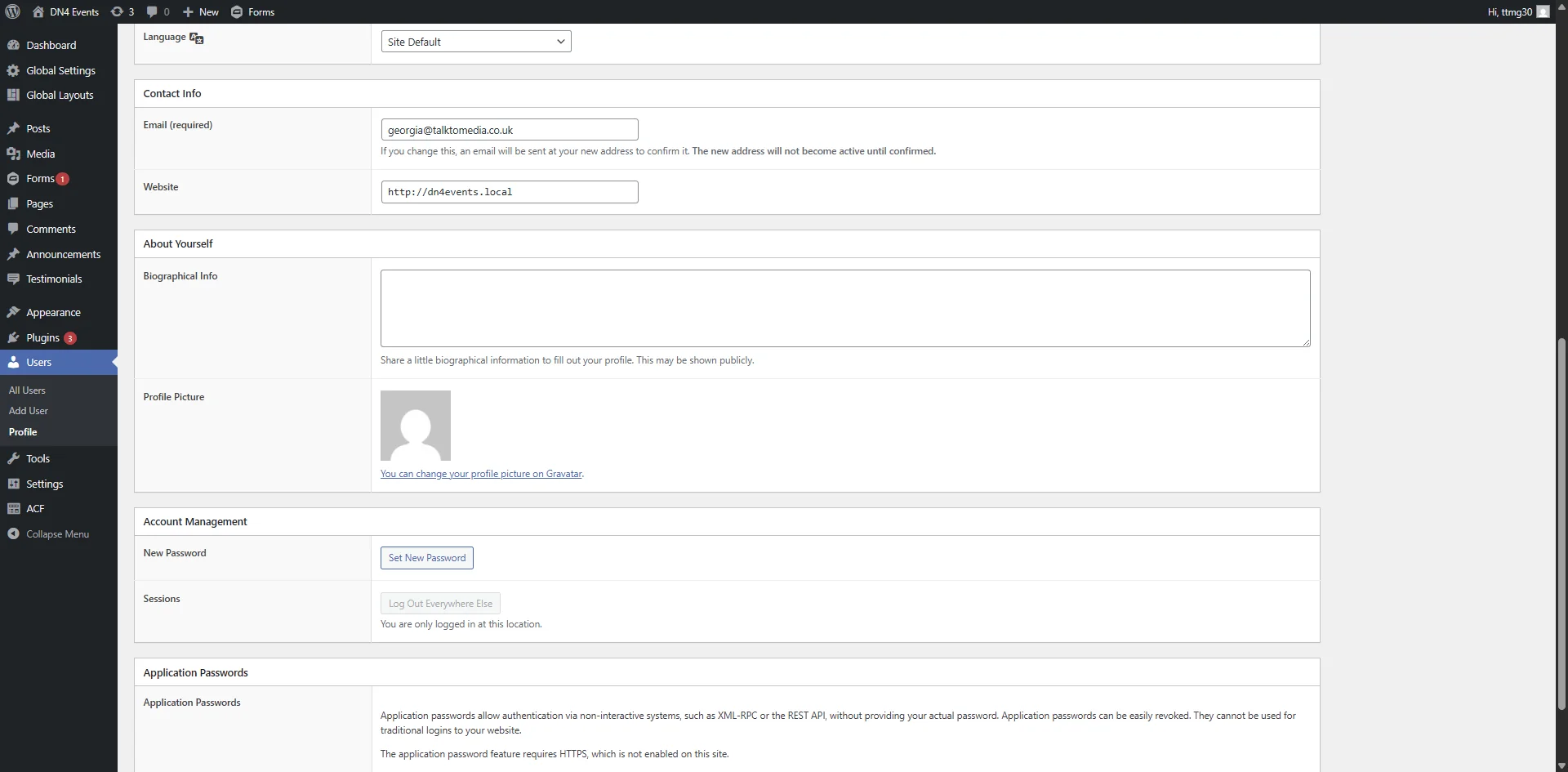Open the Testimonials section
This screenshot has height=772, width=1568.
click(x=54, y=279)
